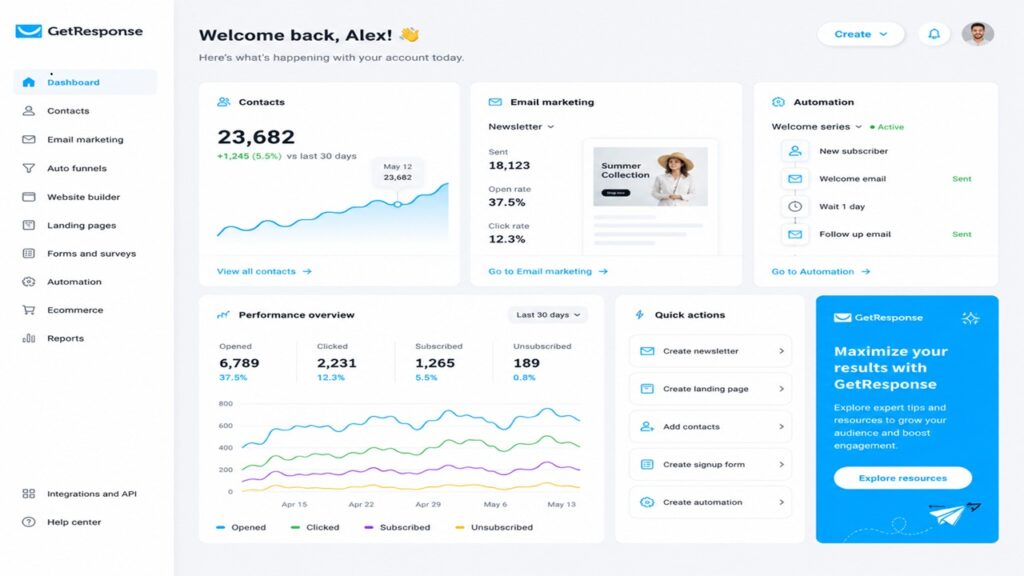The width and height of the screenshot is (1024, 576).
Task: Click the Welcome email step envelope icon
Action: [795, 179]
